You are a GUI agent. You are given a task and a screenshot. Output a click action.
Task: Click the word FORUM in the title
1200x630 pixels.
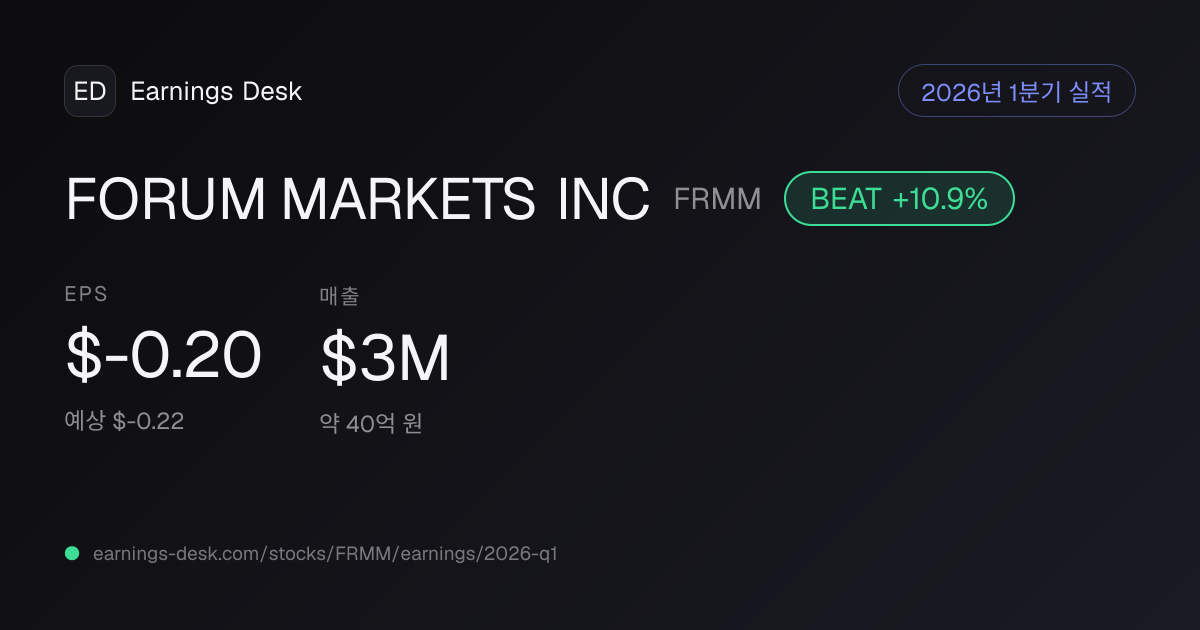(166, 198)
